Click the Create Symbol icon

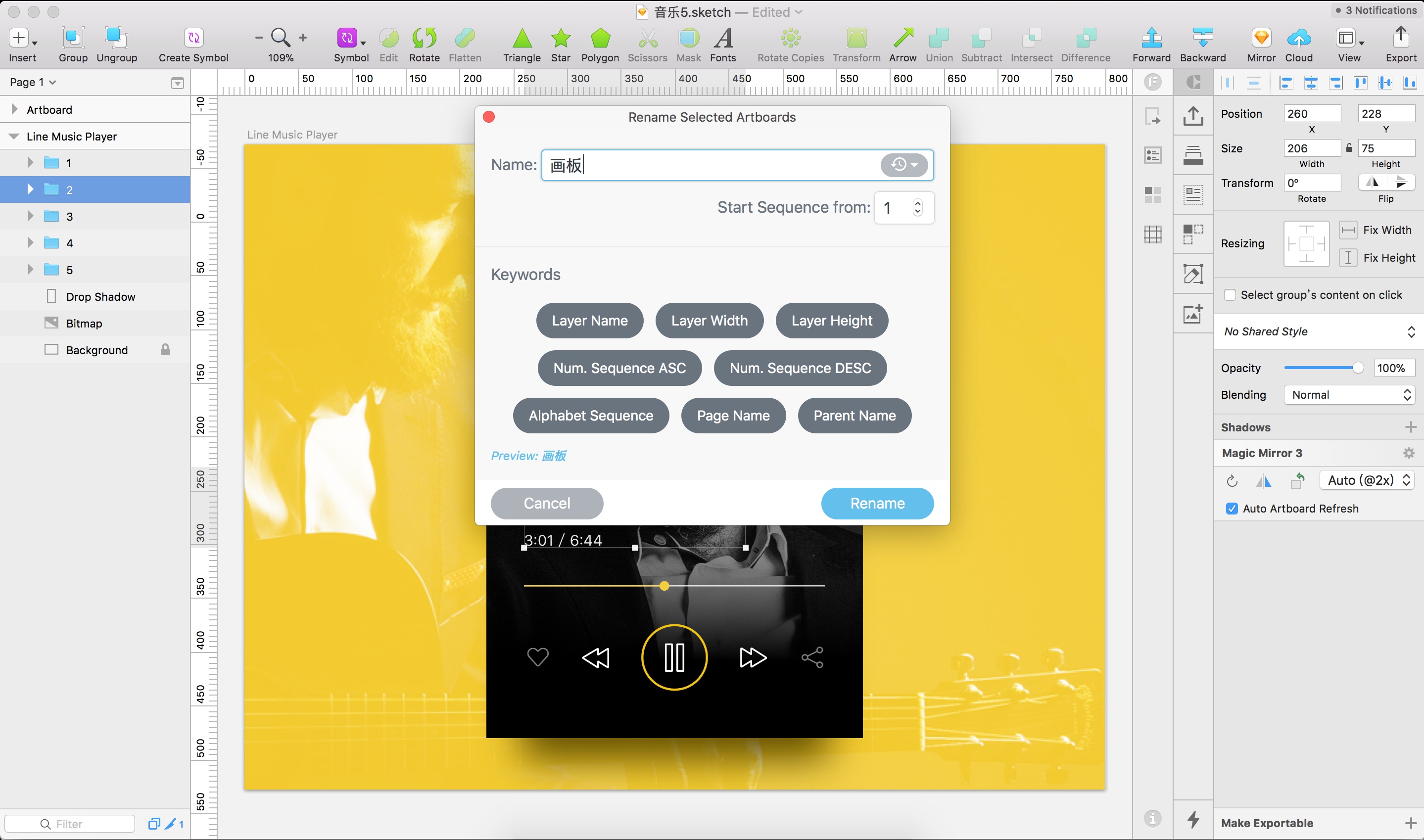pos(193,38)
